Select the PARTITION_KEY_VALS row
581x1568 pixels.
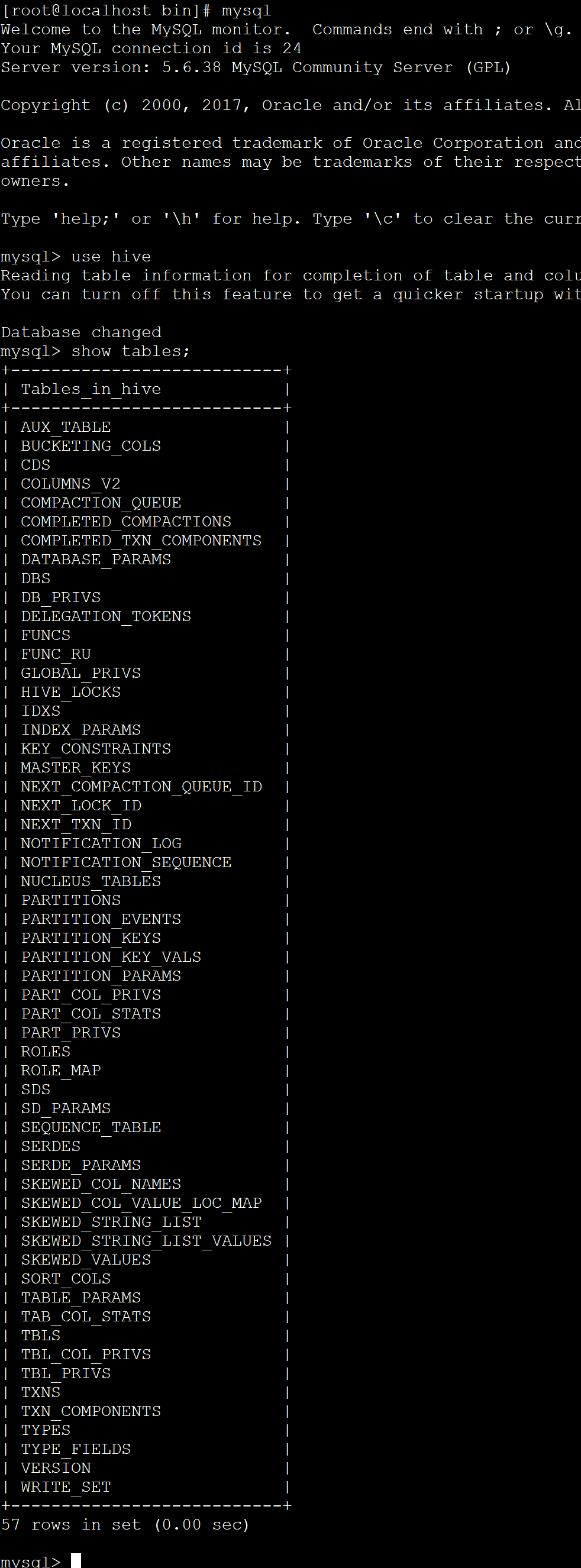click(111, 957)
